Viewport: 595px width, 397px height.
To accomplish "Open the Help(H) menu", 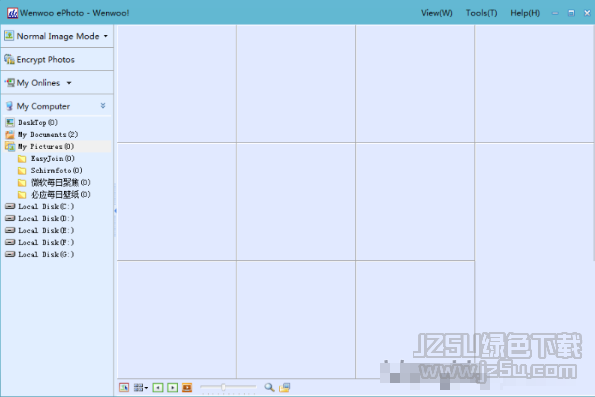I will (x=525, y=13).
